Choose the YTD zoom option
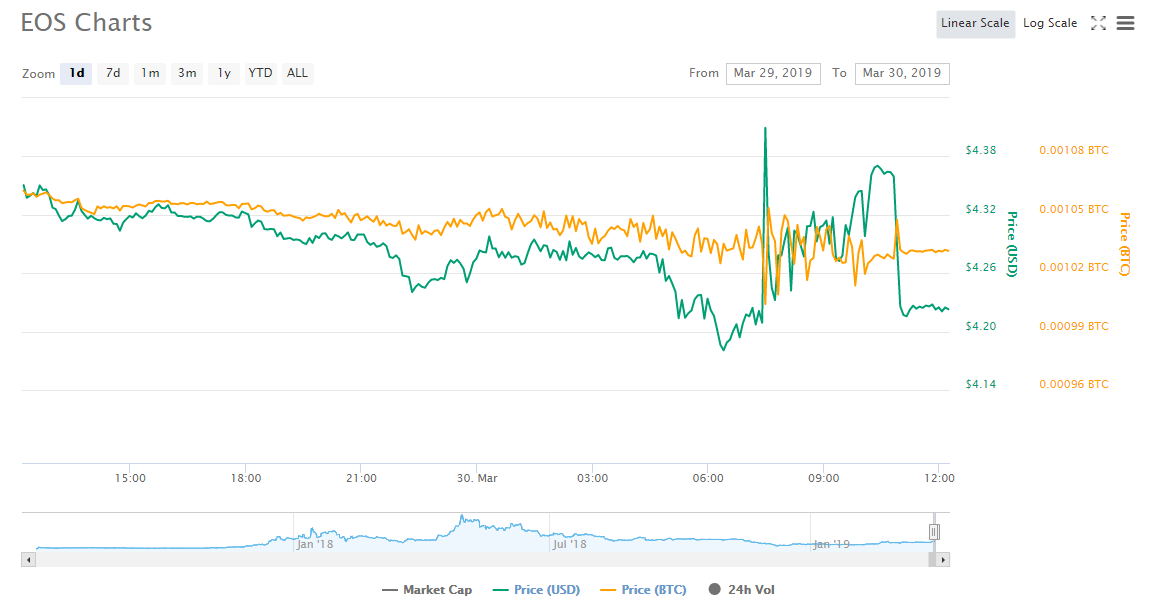1150x607 pixels. pos(260,73)
